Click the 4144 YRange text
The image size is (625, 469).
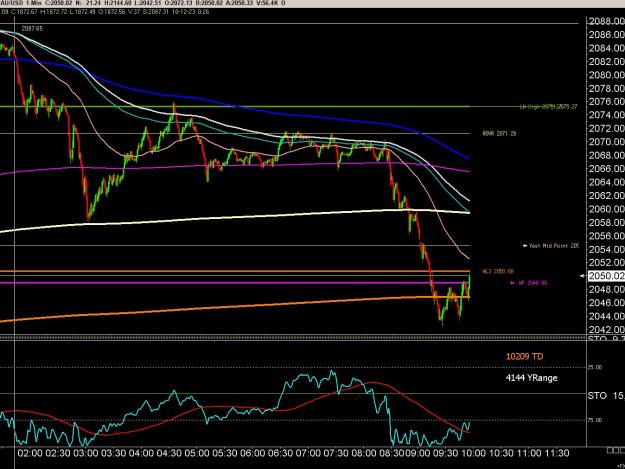[x=531, y=378]
